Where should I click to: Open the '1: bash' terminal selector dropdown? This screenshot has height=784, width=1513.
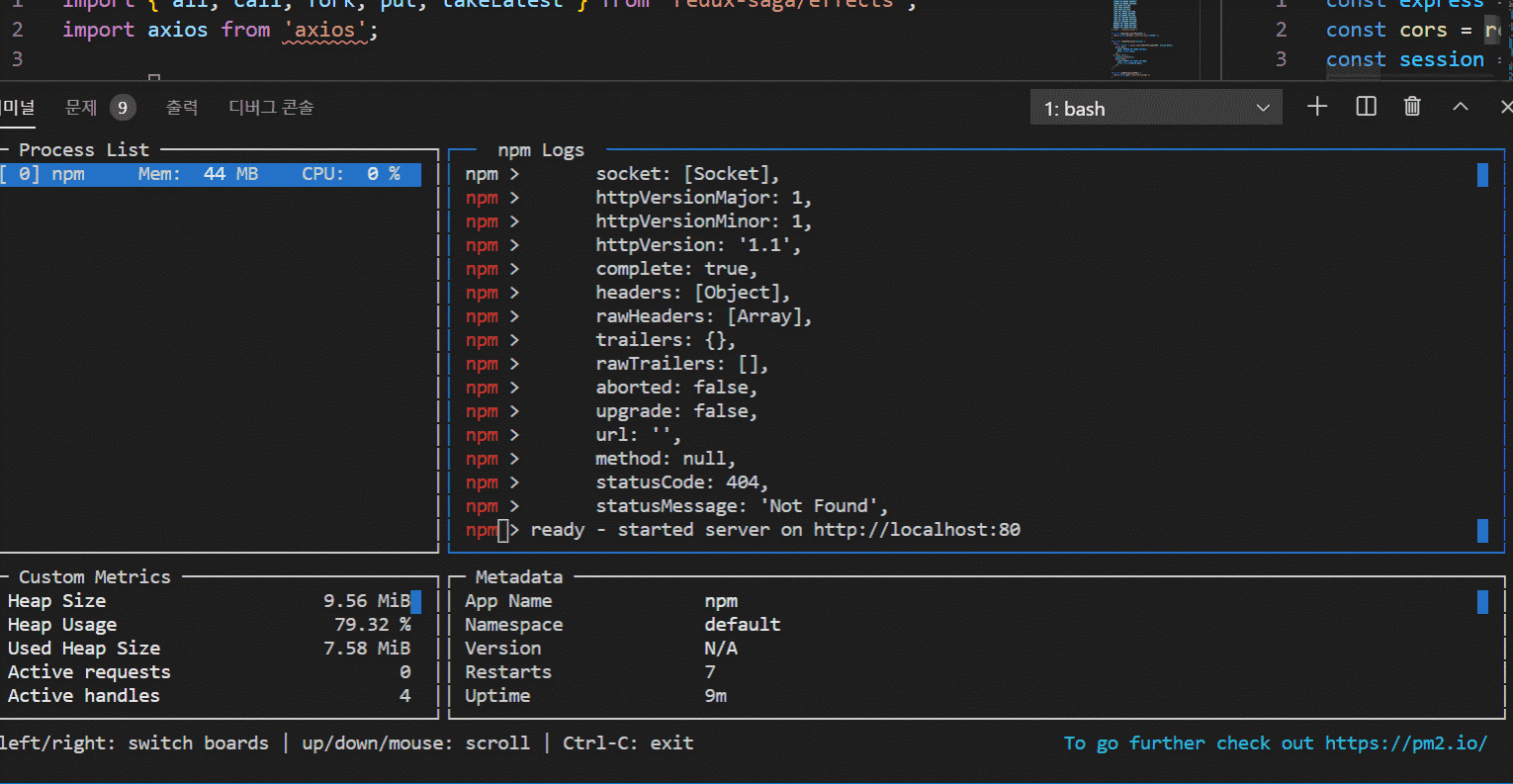pyautogui.click(x=1155, y=108)
